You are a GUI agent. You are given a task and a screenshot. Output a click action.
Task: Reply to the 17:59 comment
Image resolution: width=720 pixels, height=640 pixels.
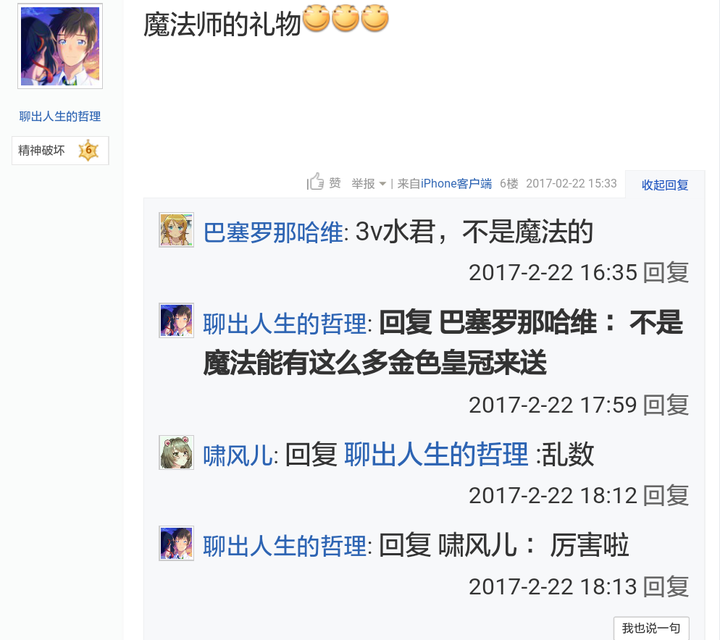click(x=666, y=405)
